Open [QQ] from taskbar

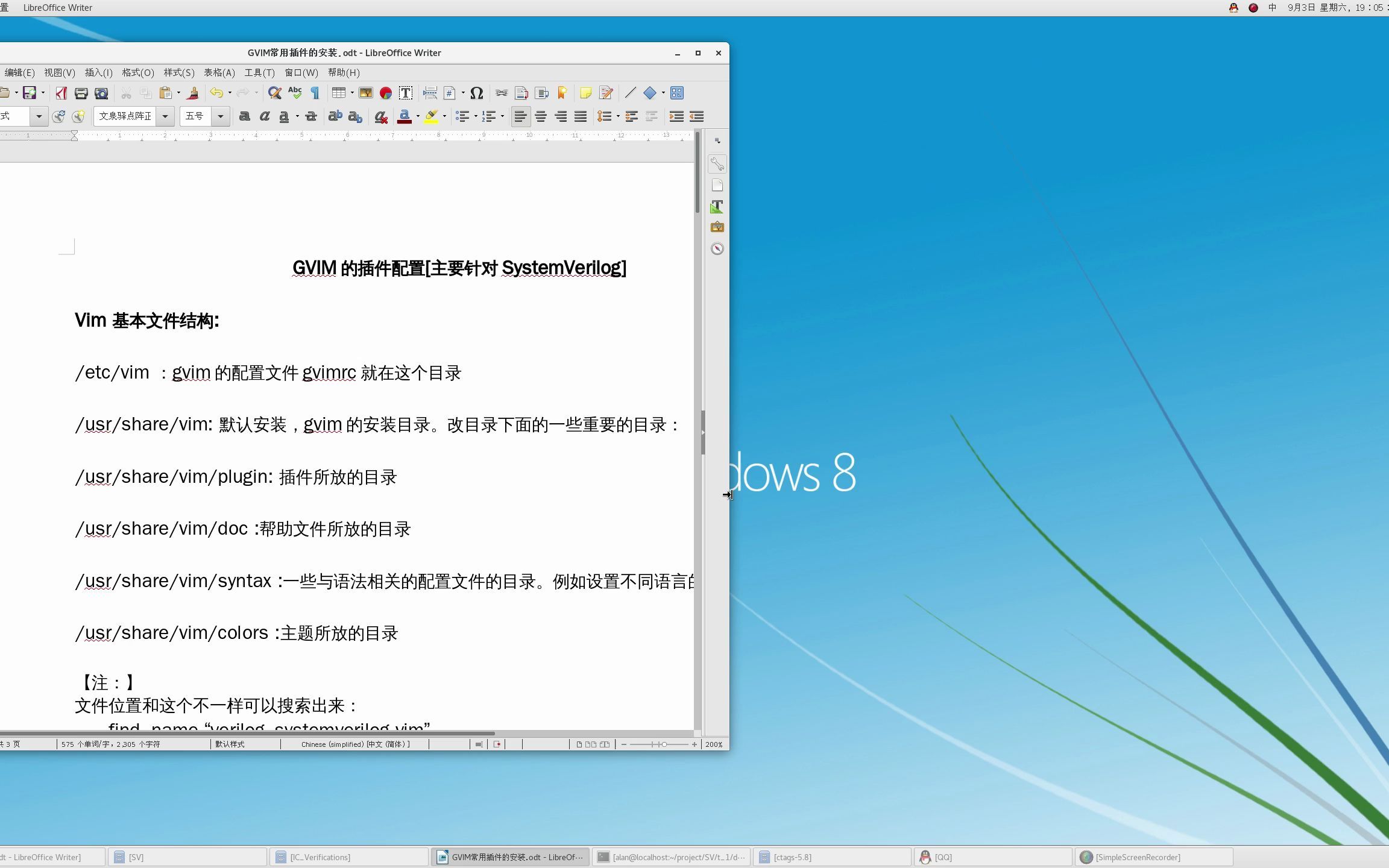(x=994, y=857)
